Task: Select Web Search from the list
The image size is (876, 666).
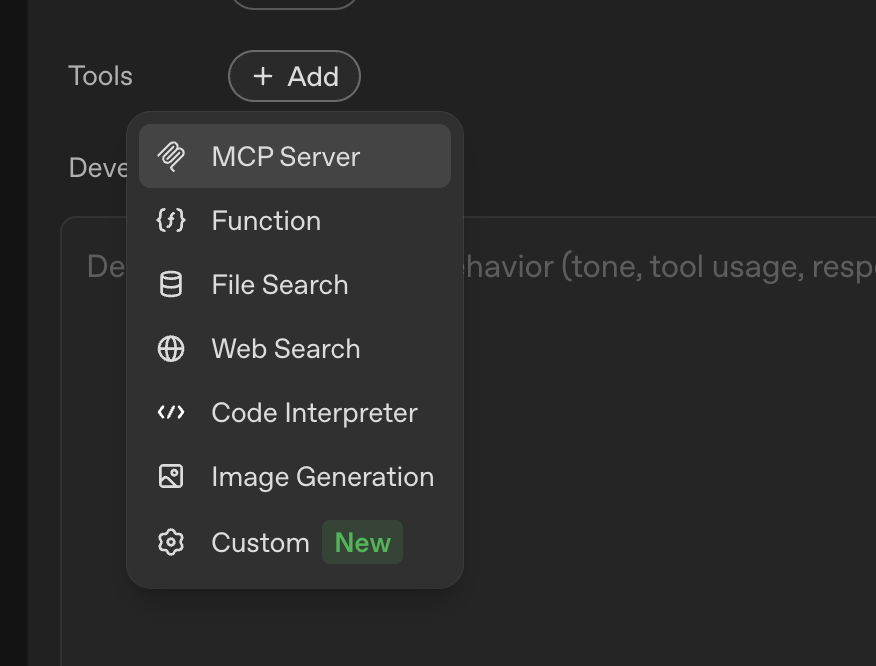Action: 286,349
